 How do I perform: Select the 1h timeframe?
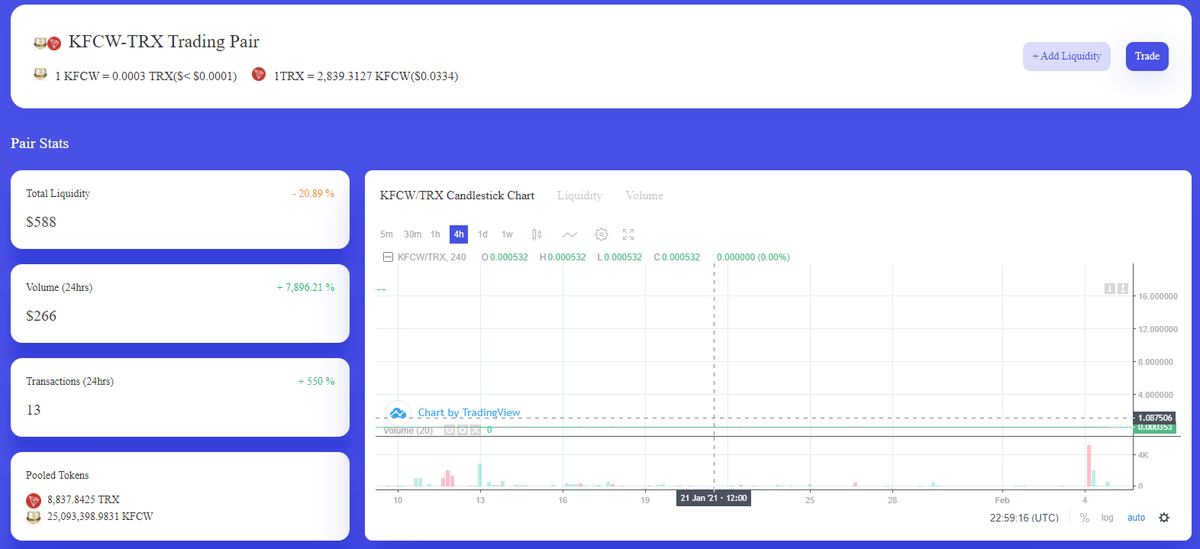[435, 234]
